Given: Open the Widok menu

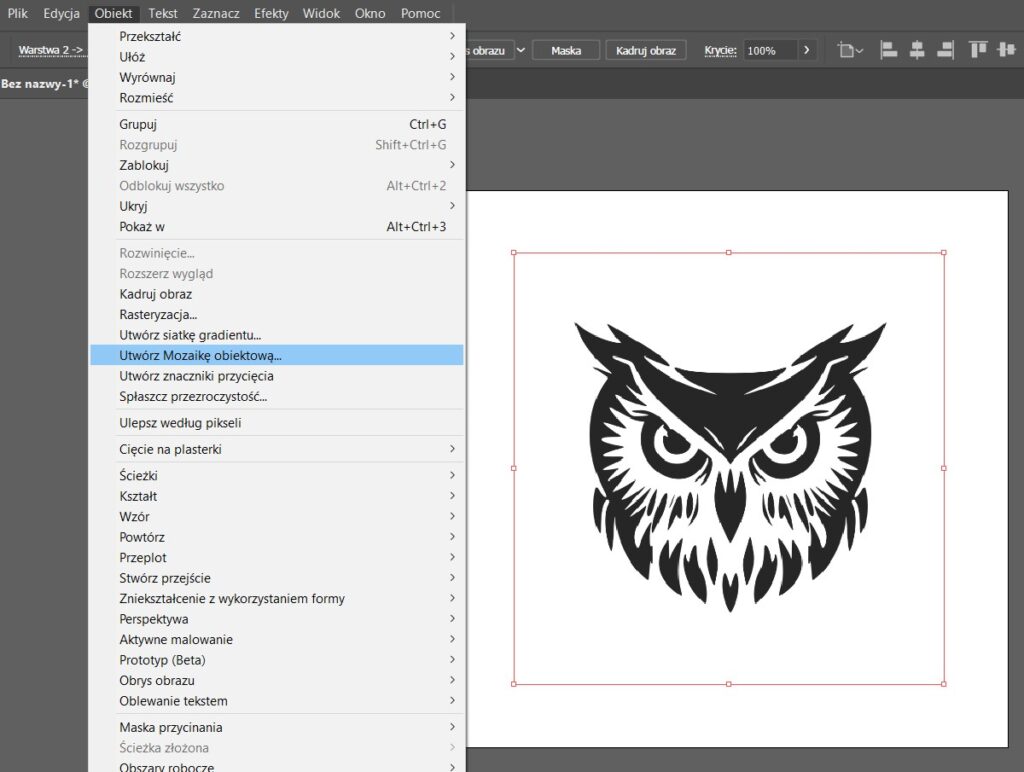Looking at the screenshot, I should 320,13.
